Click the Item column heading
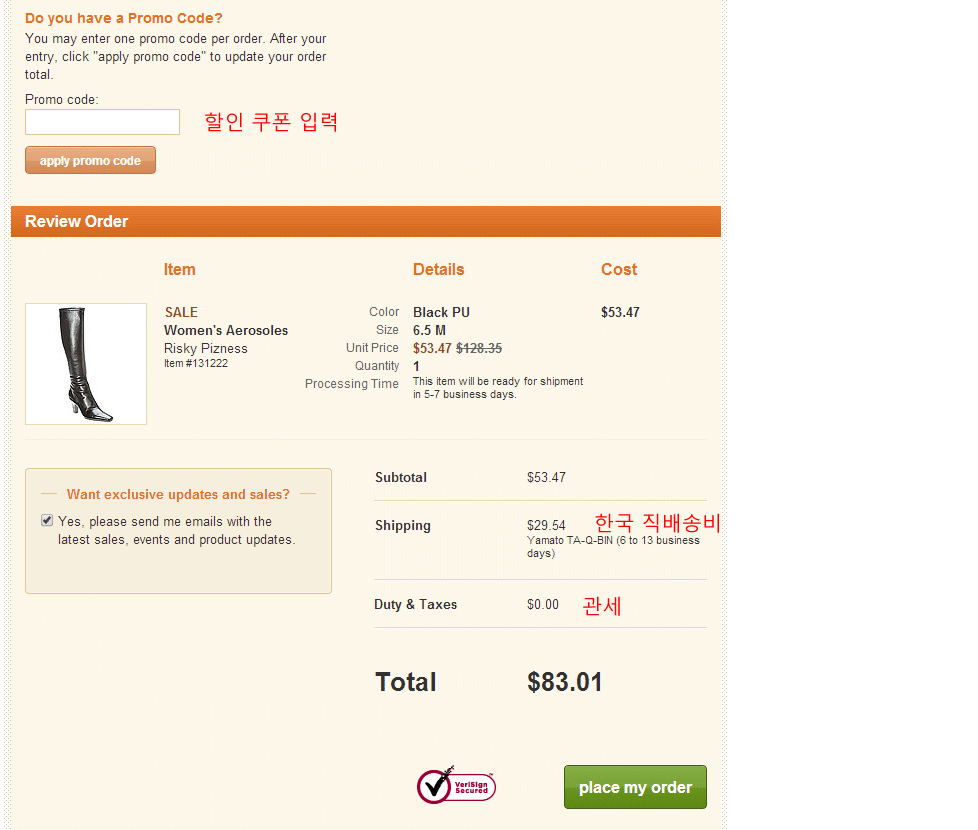The image size is (978, 830). pos(180,270)
